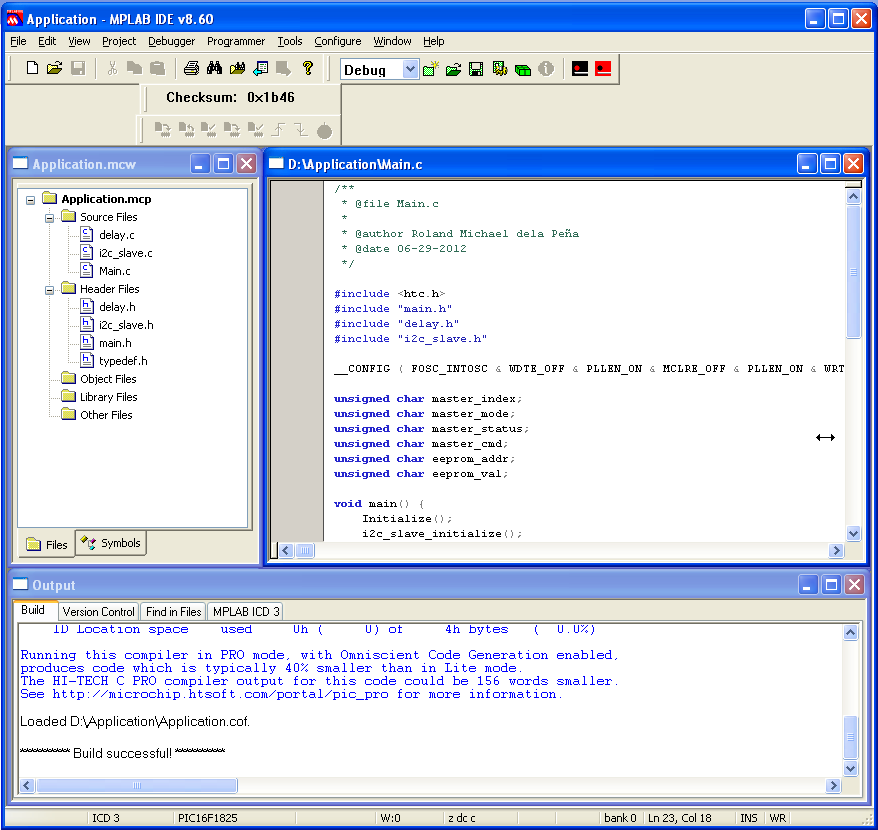Open the Tools menu
Viewport: 878px width, 830px height.
click(x=289, y=41)
